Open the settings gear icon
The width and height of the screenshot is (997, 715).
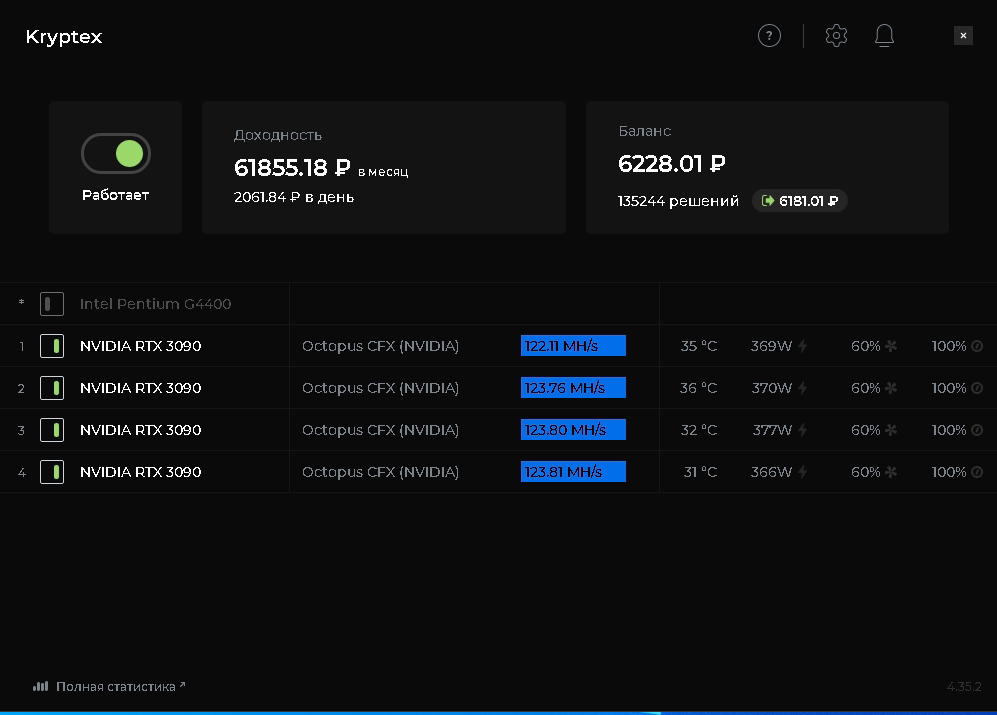pyautogui.click(x=836, y=36)
